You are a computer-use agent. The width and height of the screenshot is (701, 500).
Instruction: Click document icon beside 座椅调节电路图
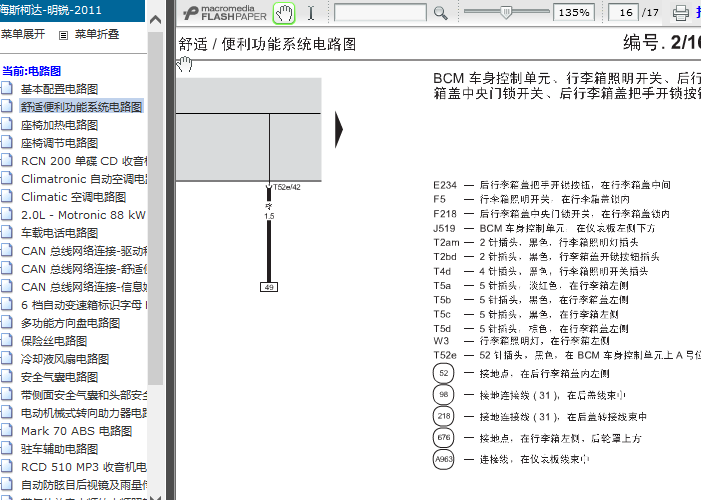click(x=6, y=142)
